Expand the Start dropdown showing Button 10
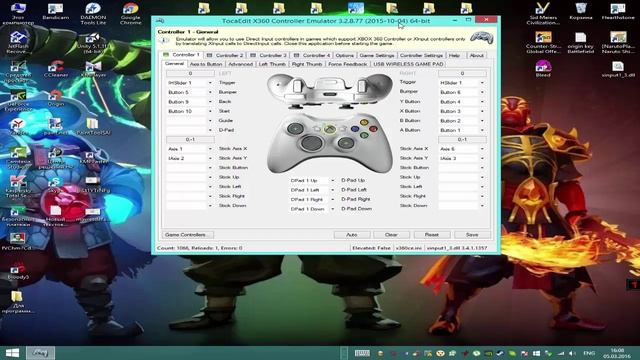This screenshot has height=360, width=640. point(210,111)
